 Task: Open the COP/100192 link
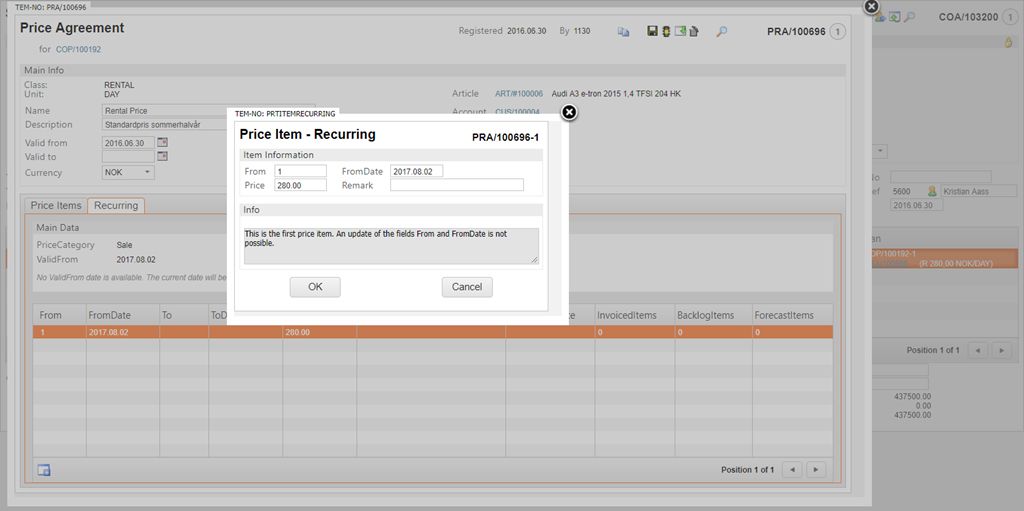tap(78, 49)
